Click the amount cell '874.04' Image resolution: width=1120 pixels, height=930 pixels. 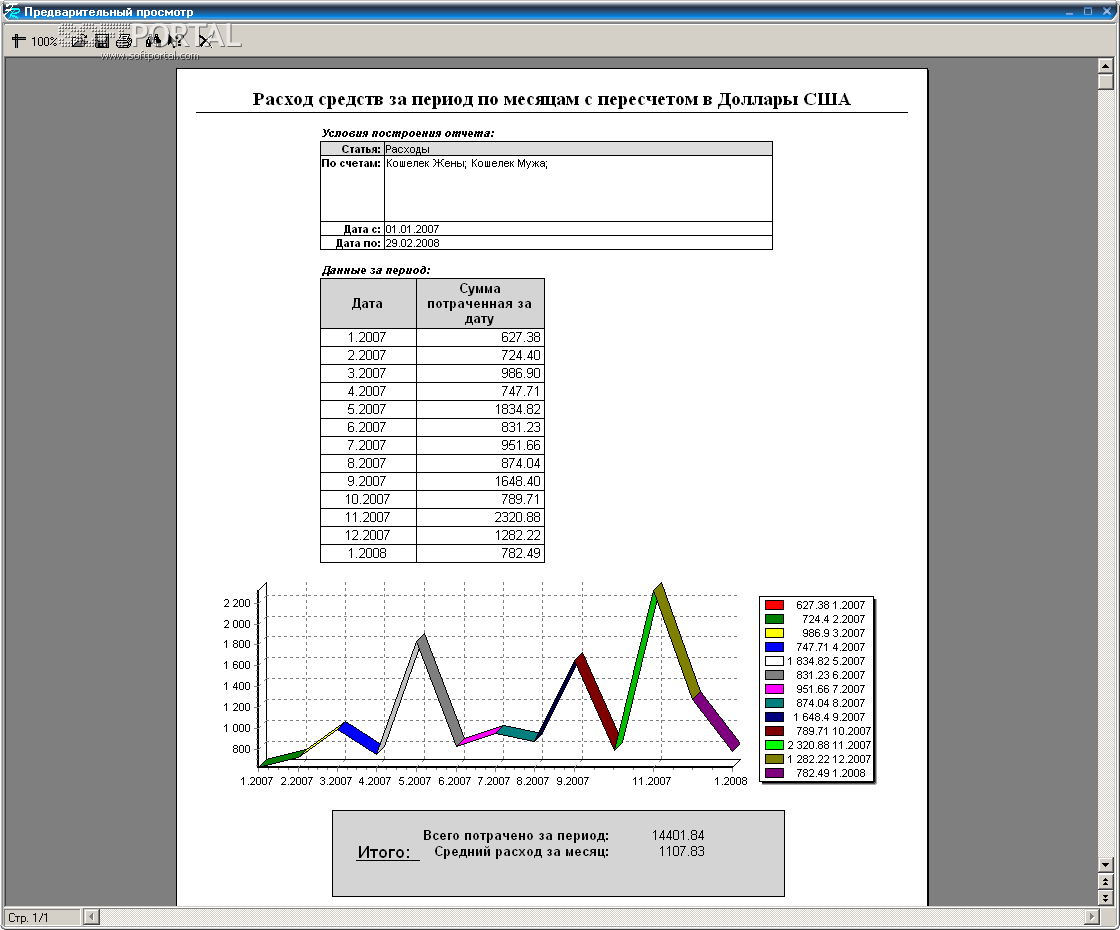tap(480, 463)
